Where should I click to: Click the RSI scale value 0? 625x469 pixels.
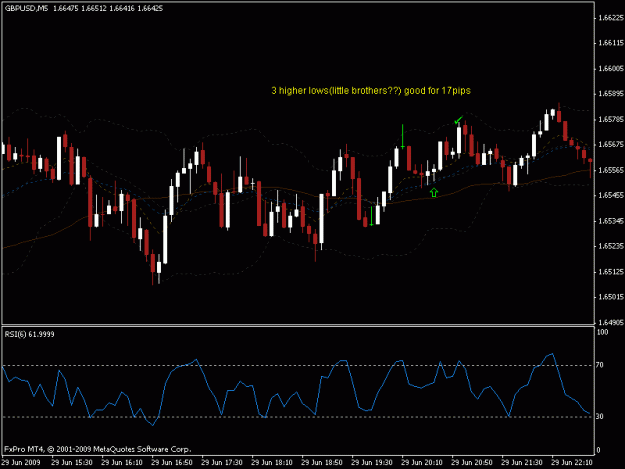click(x=598, y=450)
